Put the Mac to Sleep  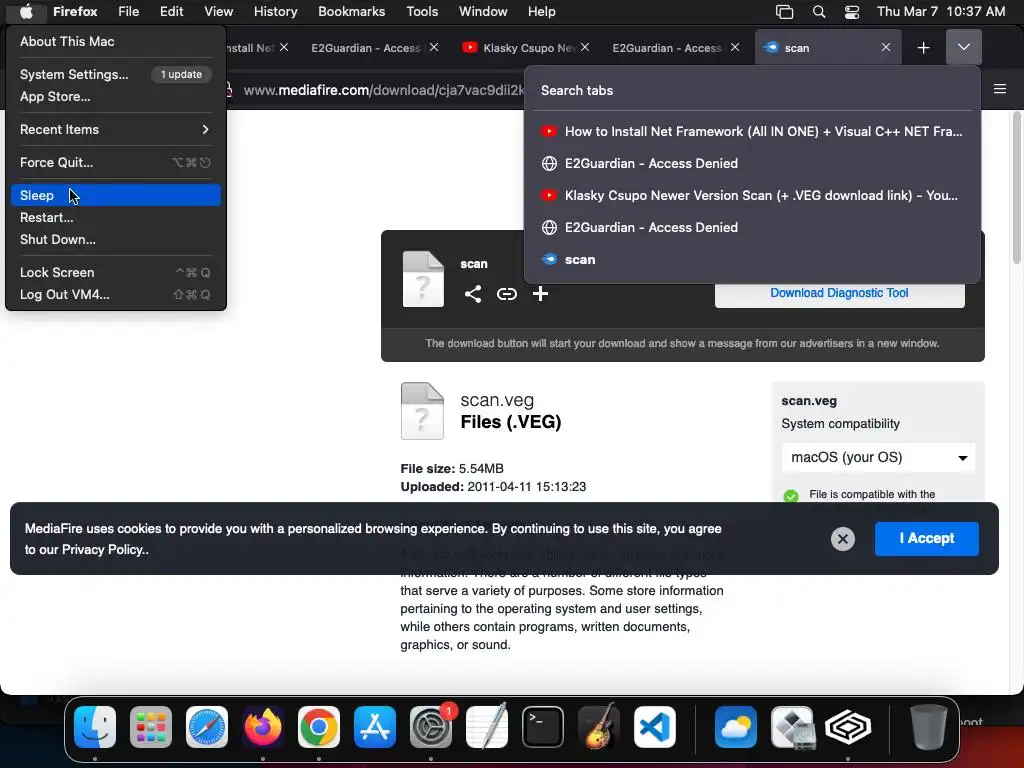pos(116,195)
